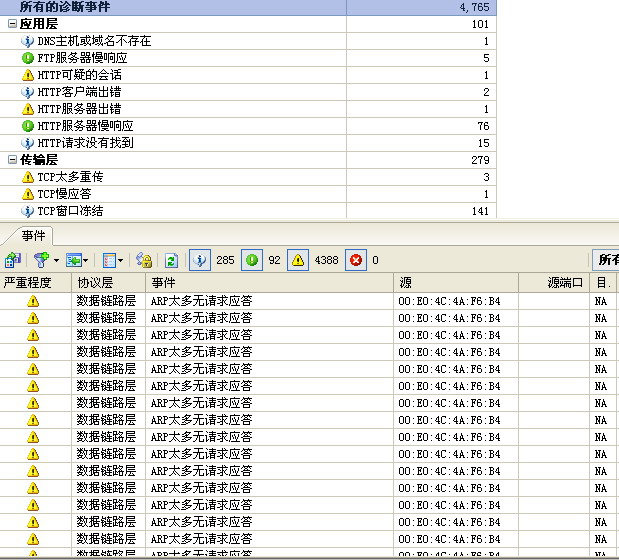Viewport: 619px width, 560px height.
Task: Click the red error events filter icon
Action: 357,260
